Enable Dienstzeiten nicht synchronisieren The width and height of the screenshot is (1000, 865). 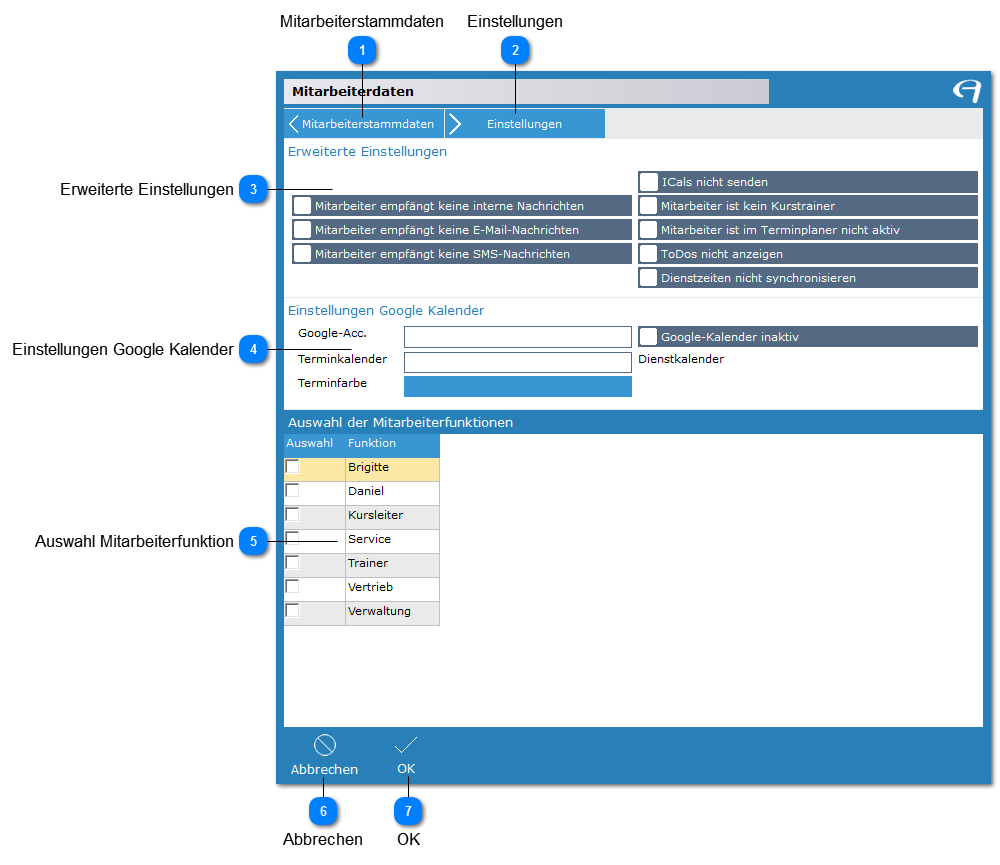(649, 278)
